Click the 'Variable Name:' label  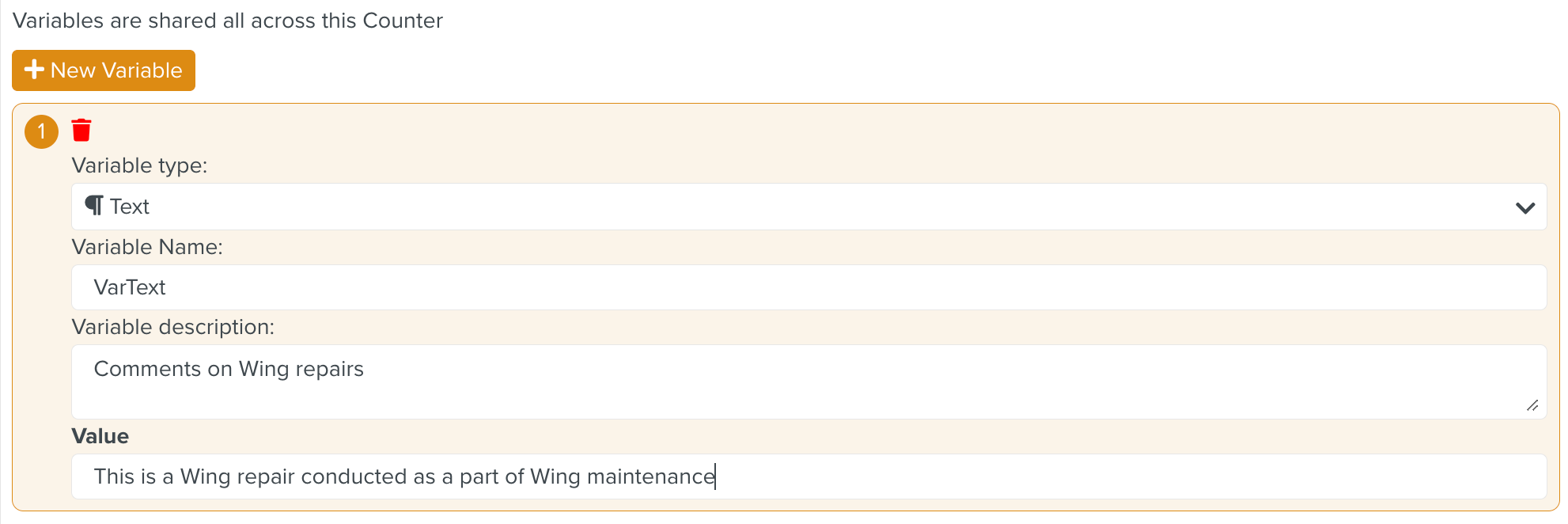[x=147, y=247]
